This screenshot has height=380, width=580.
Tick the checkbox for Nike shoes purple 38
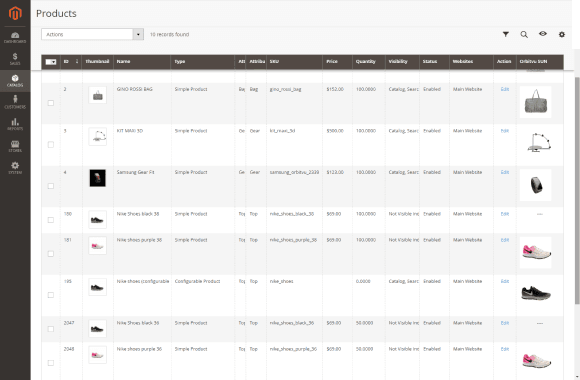coord(51,254)
